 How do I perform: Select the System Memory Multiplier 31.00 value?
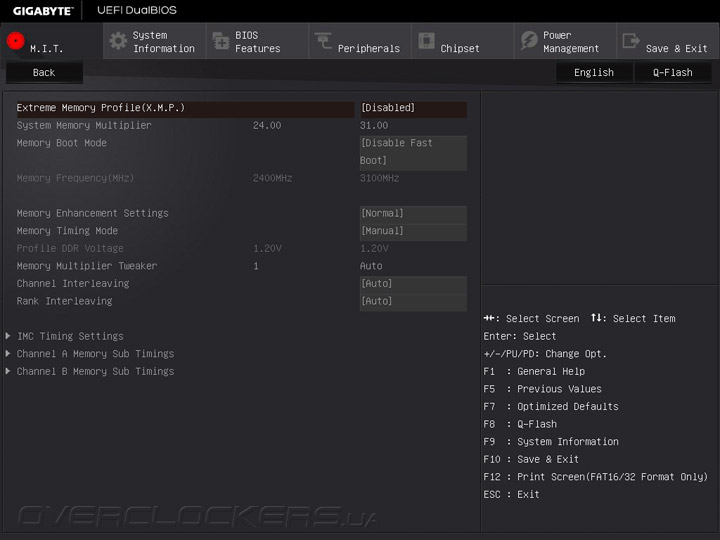coord(374,125)
